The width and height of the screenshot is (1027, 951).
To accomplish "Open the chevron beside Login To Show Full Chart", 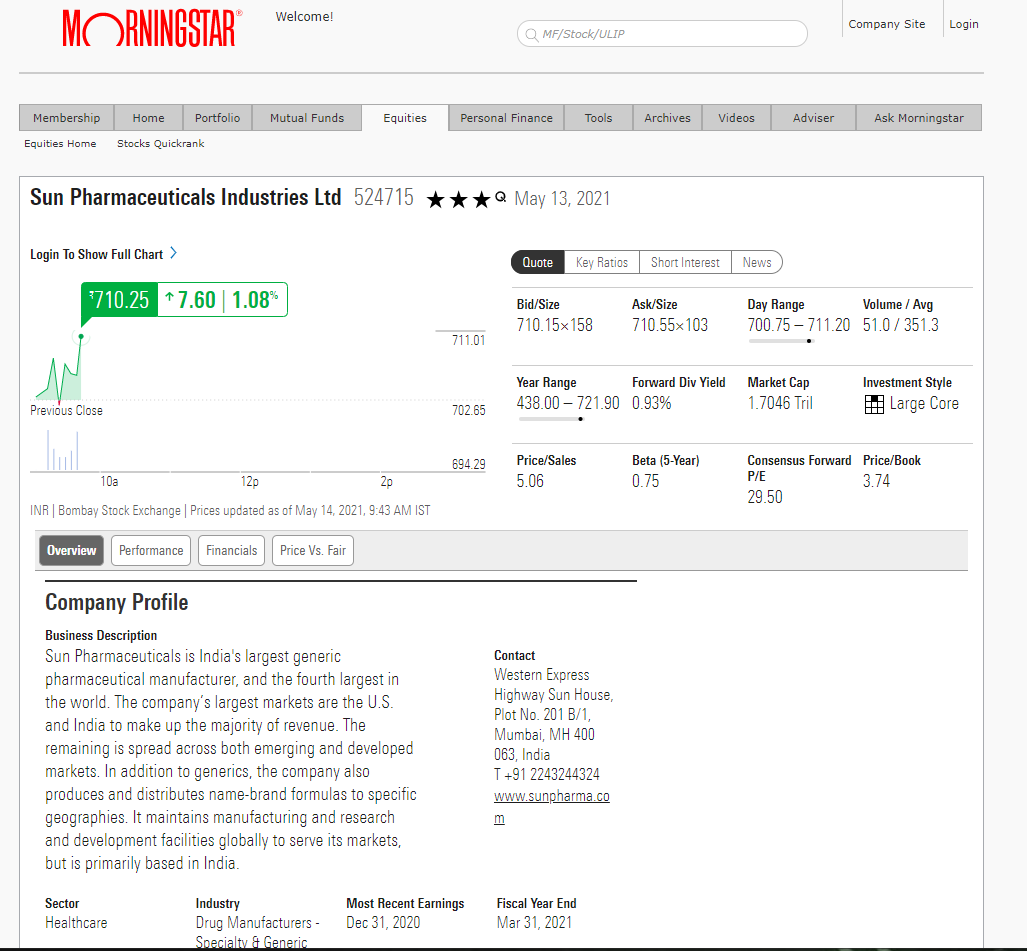I will click(x=174, y=253).
